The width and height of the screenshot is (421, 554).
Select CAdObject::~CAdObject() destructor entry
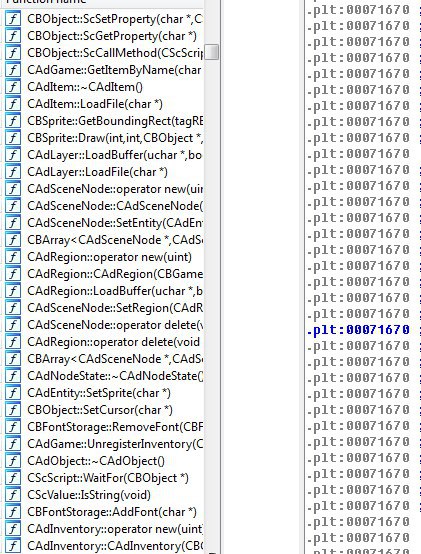tap(96, 461)
